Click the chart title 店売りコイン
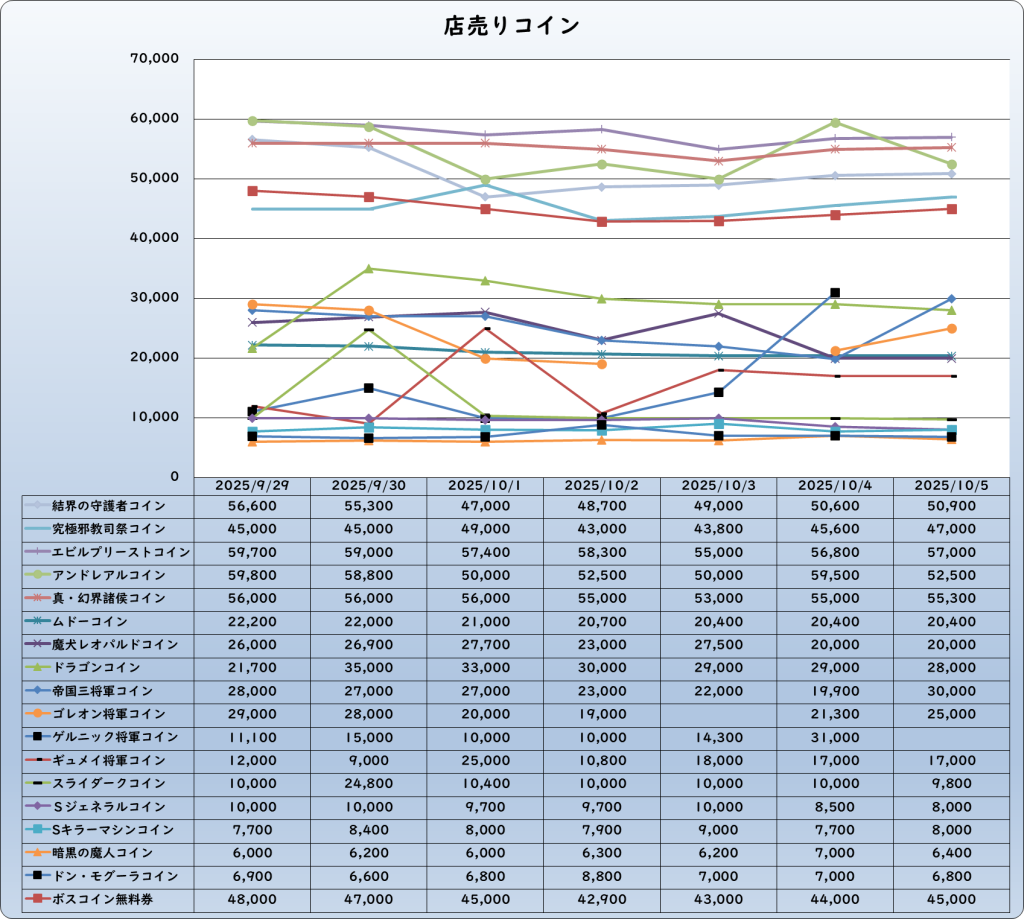The height and width of the screenshot is (919, 1024). pos(511,26)
